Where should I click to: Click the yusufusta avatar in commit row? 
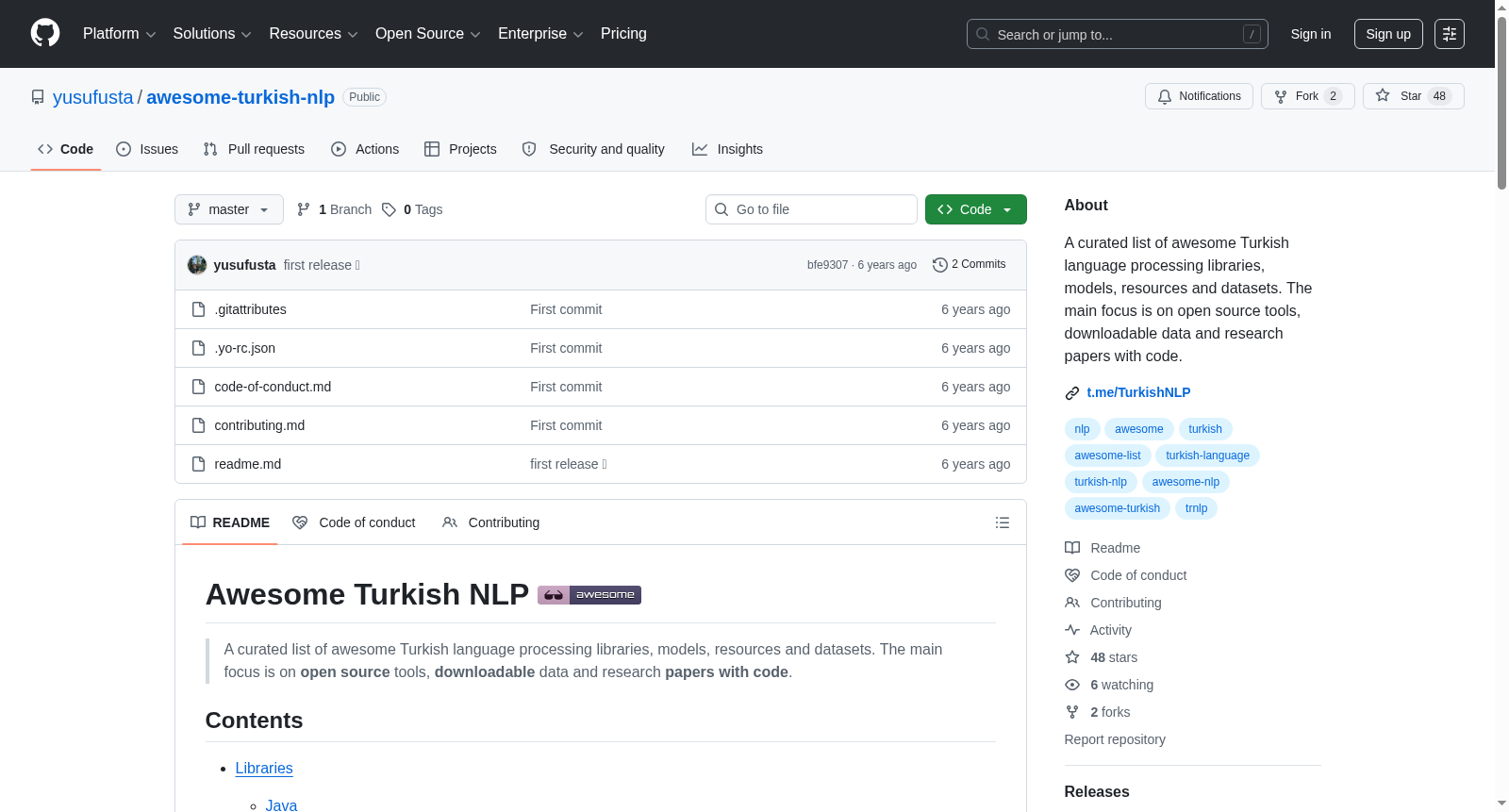197,265
